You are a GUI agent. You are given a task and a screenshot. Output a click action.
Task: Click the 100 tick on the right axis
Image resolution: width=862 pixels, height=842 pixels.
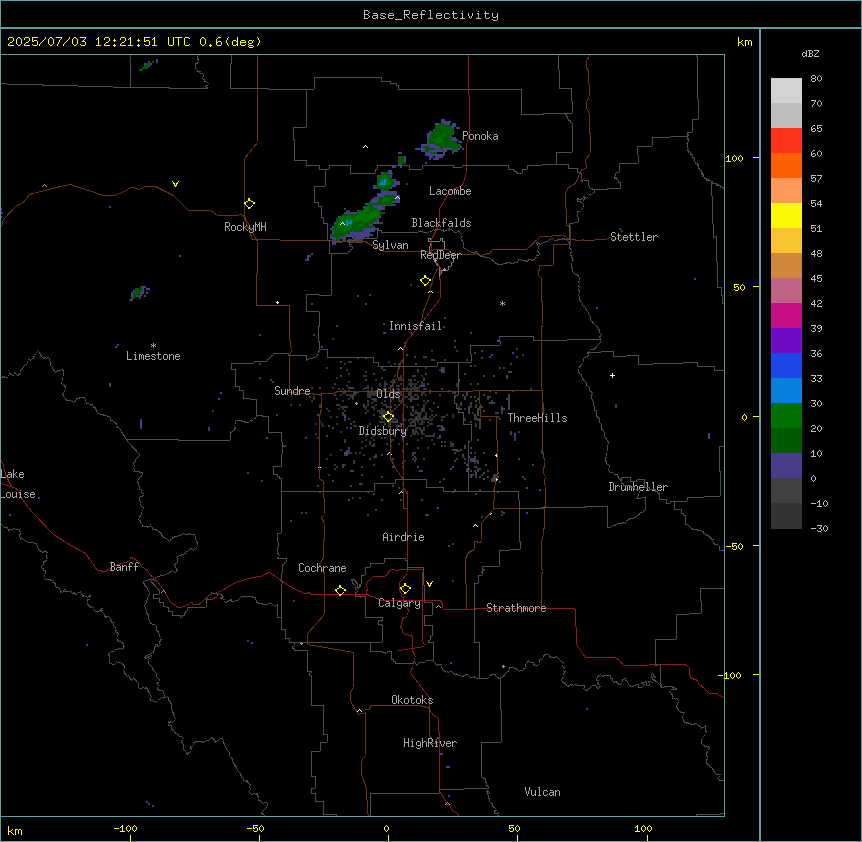pos(734,158)
